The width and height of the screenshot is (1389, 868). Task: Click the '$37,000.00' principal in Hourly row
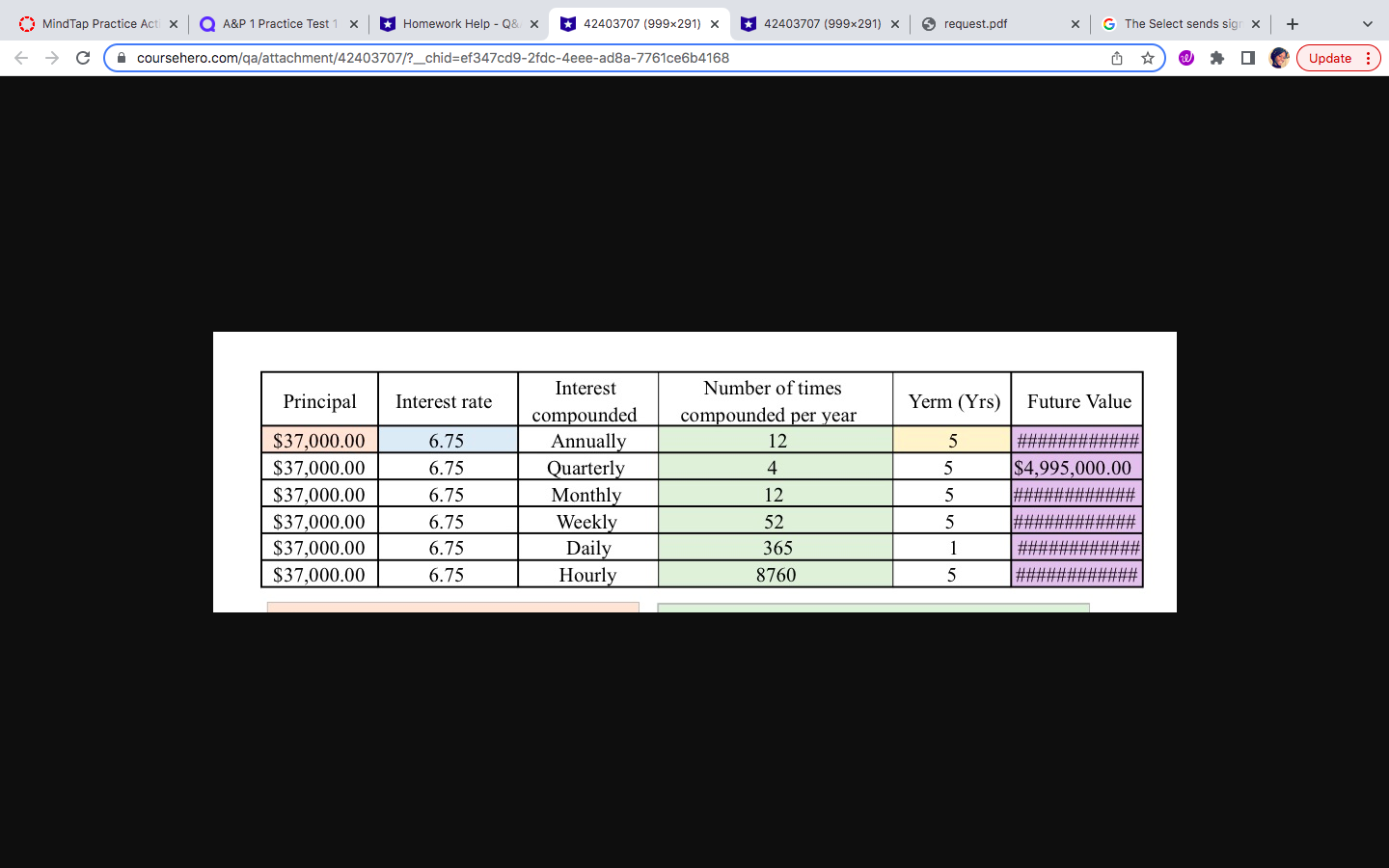[x=319, y=574]
